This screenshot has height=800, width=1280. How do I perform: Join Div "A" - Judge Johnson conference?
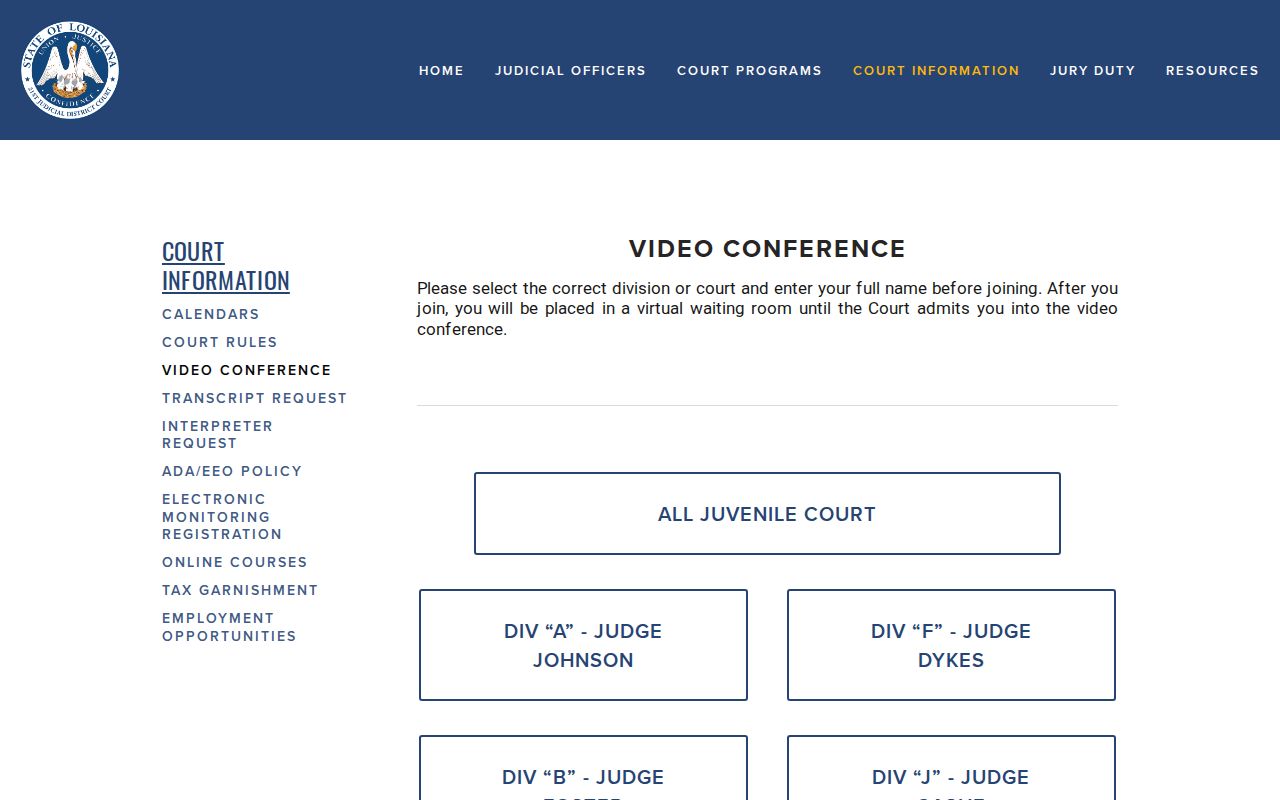pos(583,645)
